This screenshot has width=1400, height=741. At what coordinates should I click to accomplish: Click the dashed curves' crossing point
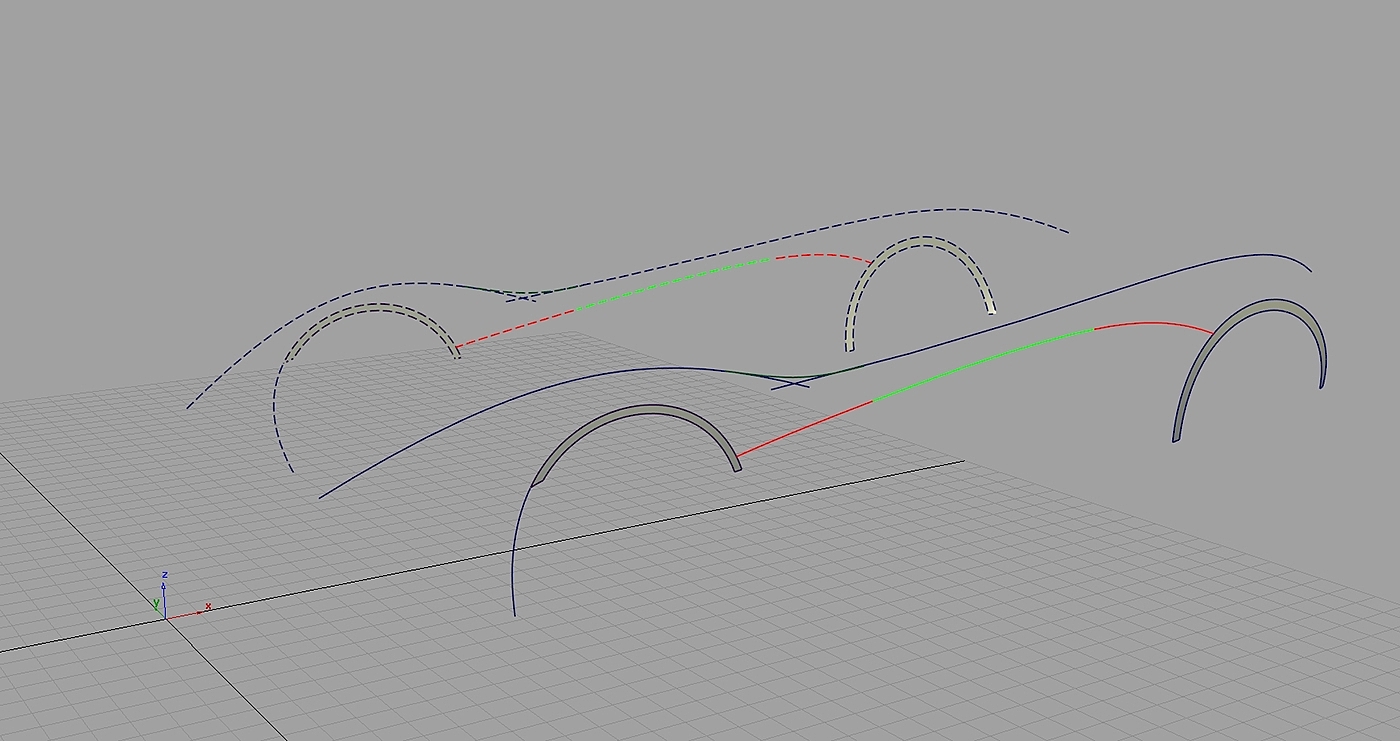coord(521,296)
